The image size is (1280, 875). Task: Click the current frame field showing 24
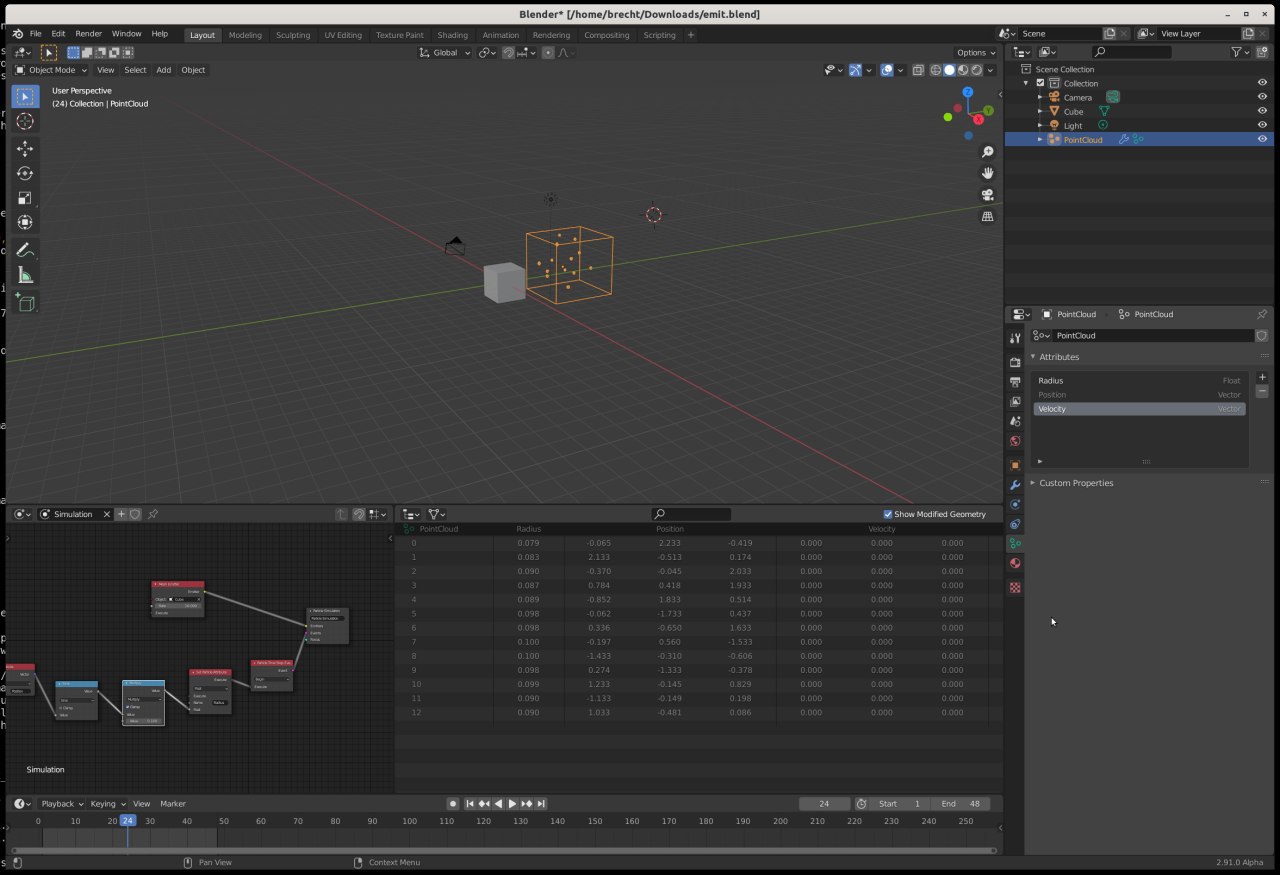tap(824, 804)
